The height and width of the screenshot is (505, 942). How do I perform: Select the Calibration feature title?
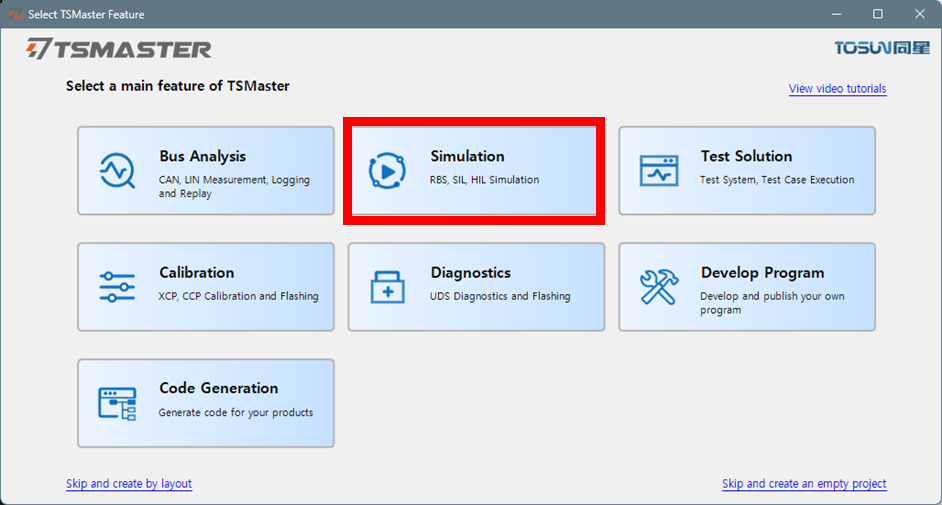point(196,273)
